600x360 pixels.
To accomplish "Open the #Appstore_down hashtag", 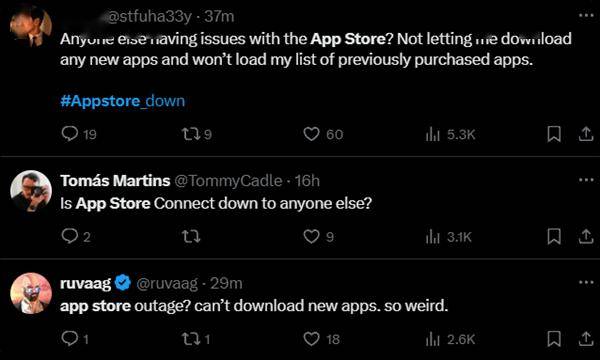I will tap(122, 101).
